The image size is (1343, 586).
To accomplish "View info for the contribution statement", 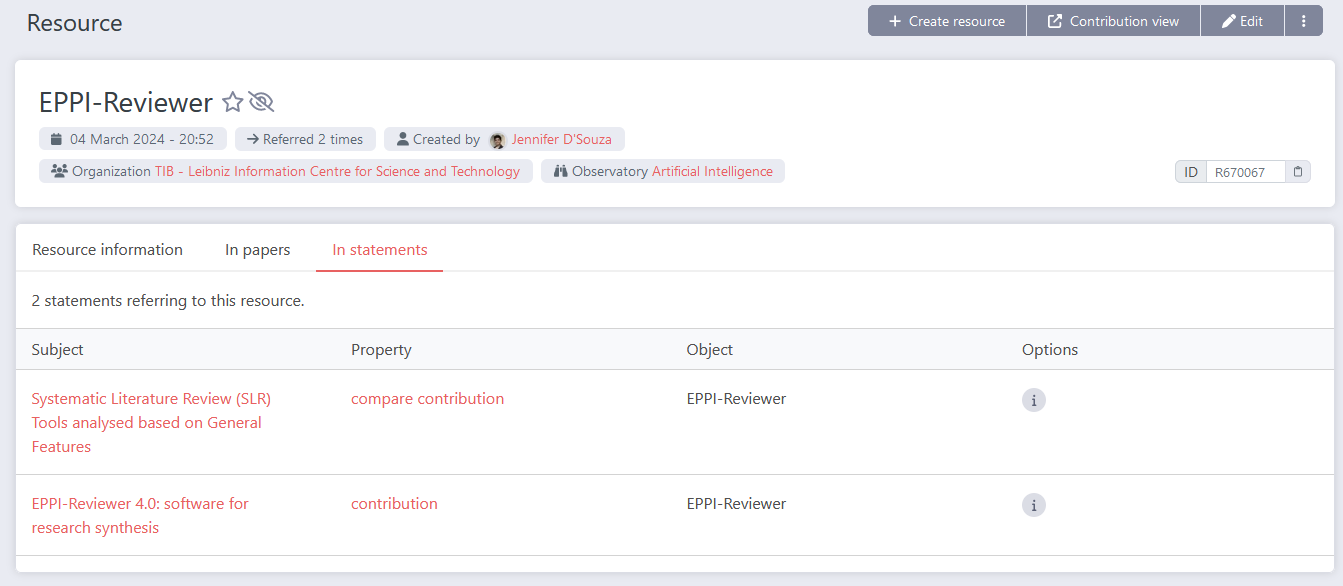I will tap(1033, 505).
